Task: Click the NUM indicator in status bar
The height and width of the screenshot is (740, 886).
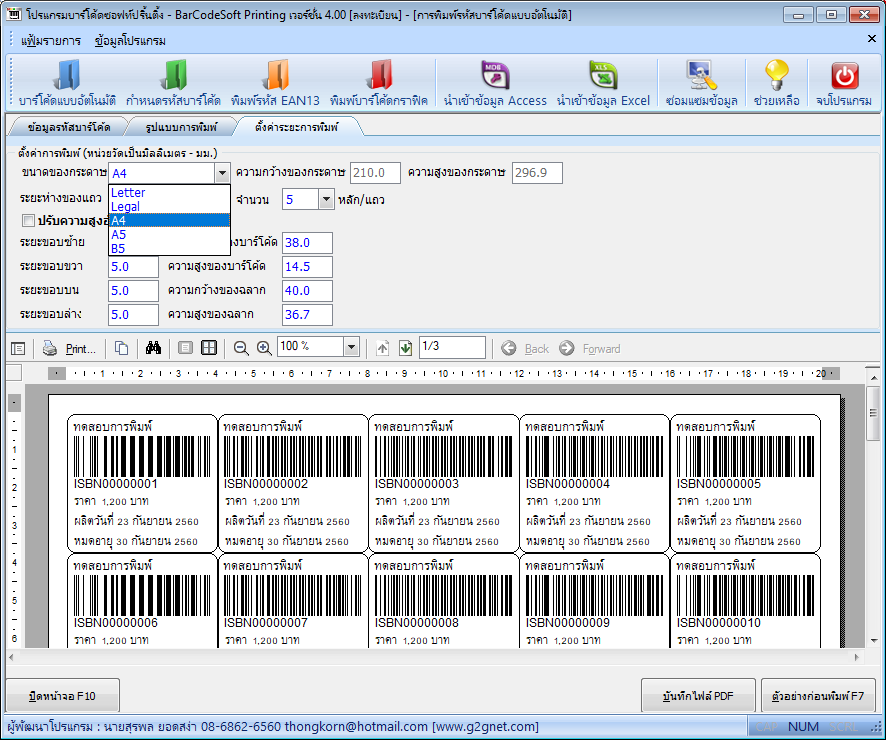Action: click(x=803, y=726)
